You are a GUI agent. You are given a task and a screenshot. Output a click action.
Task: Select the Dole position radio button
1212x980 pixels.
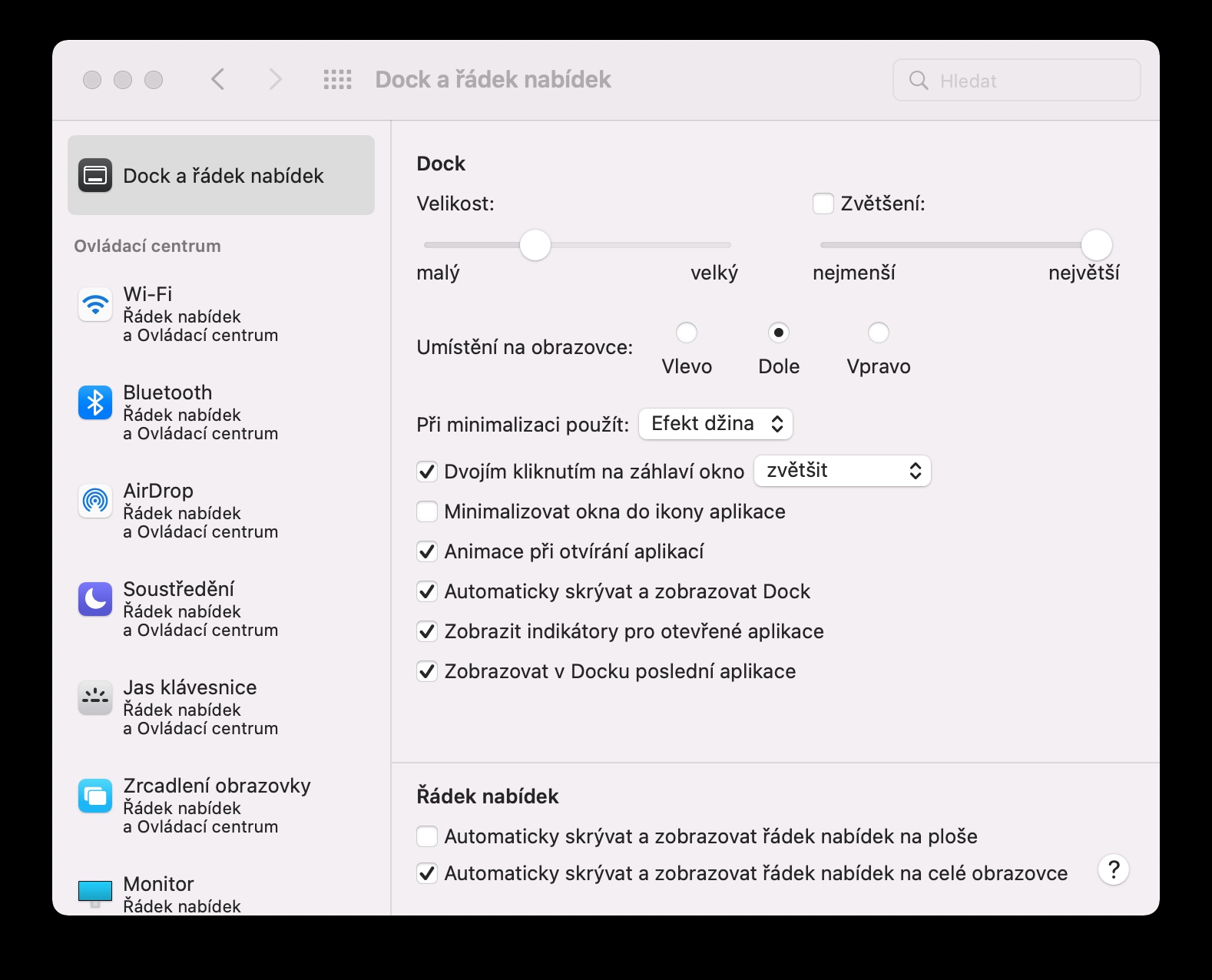point(779,333)
